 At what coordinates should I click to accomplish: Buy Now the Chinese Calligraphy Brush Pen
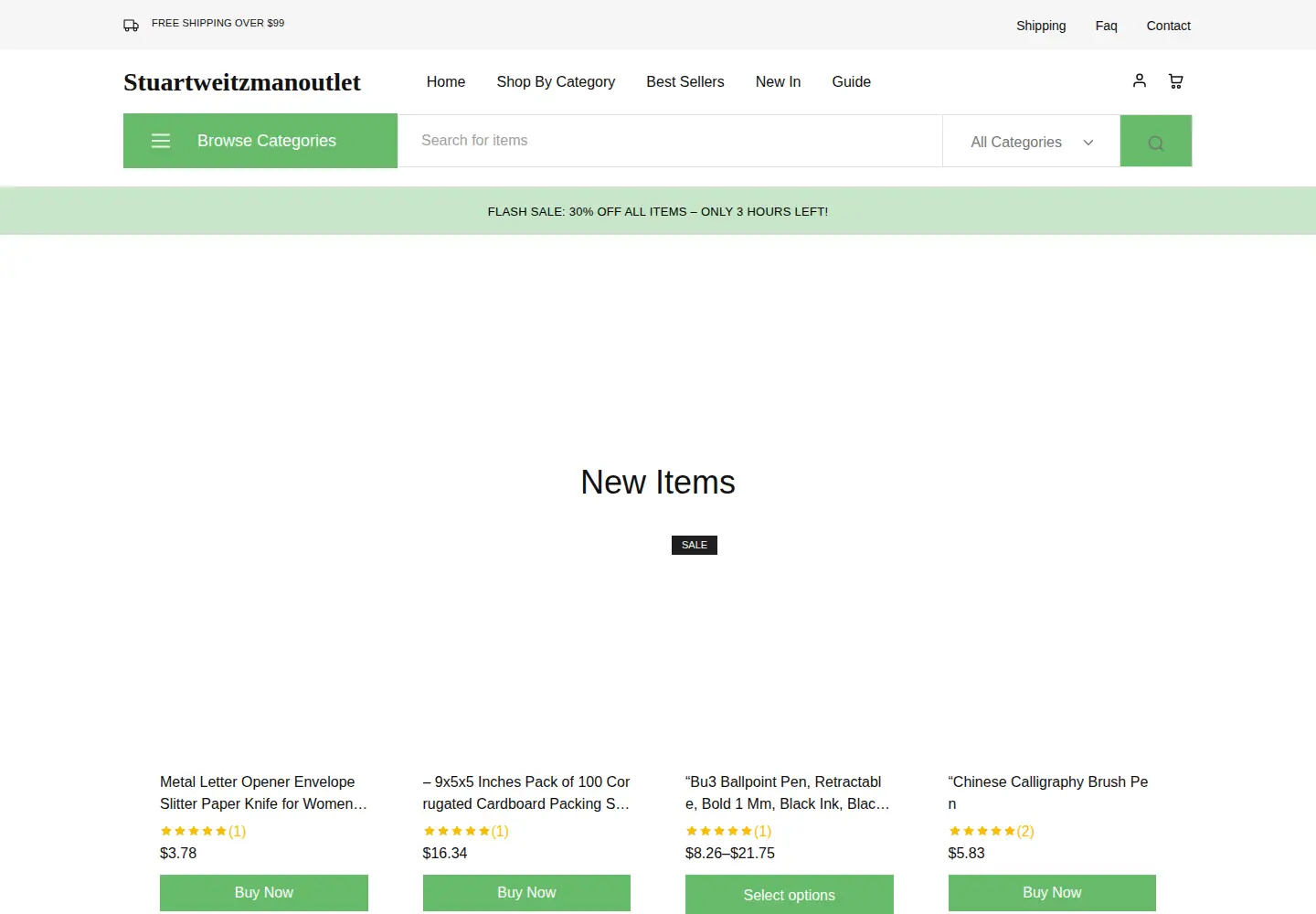(1052, 893)
